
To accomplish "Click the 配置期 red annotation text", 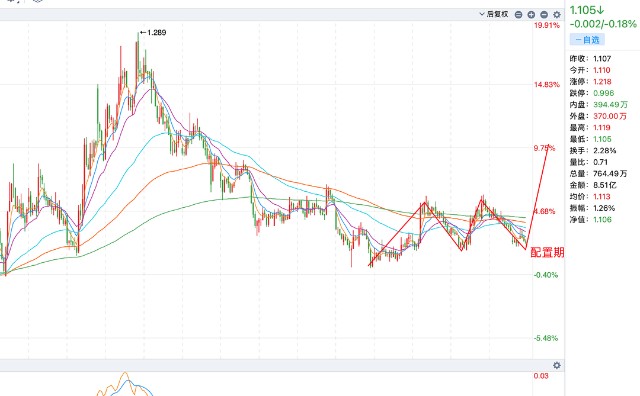I will [x=547, y=252].
